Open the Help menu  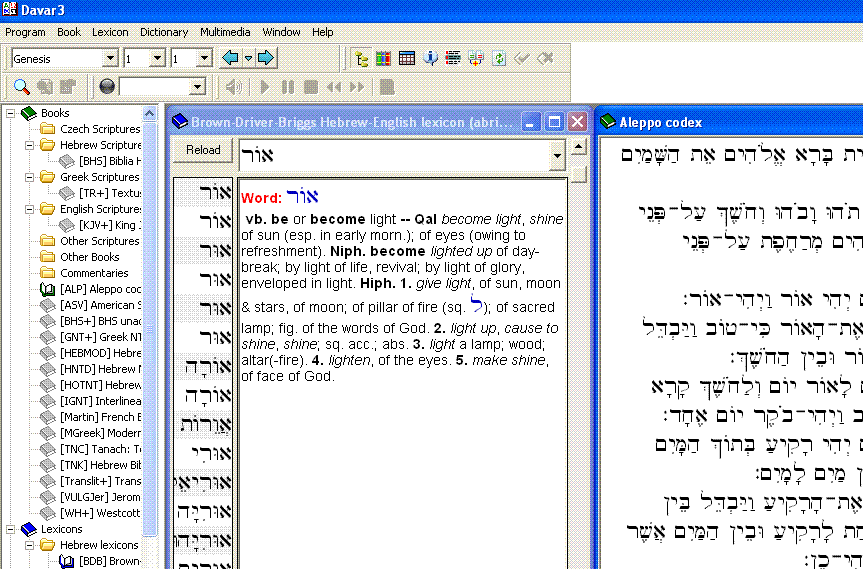tap(323, 32)
